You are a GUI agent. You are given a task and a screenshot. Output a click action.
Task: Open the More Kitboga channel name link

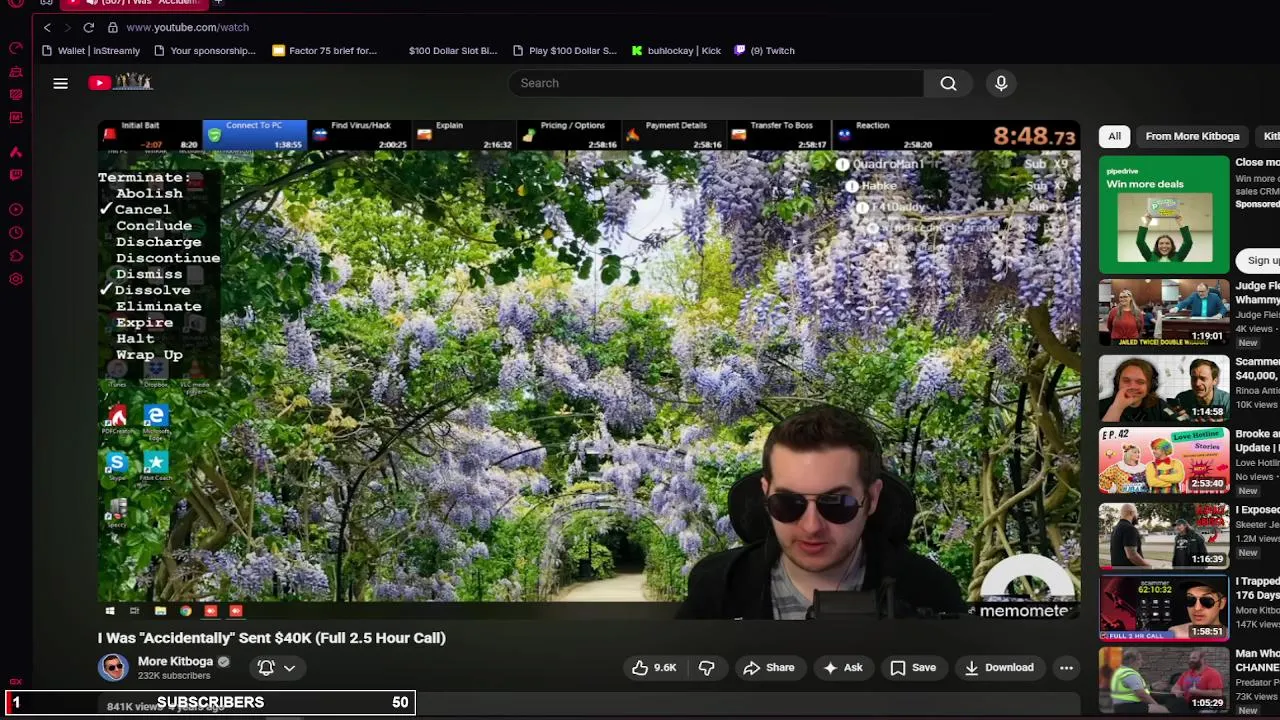[175, 661]
